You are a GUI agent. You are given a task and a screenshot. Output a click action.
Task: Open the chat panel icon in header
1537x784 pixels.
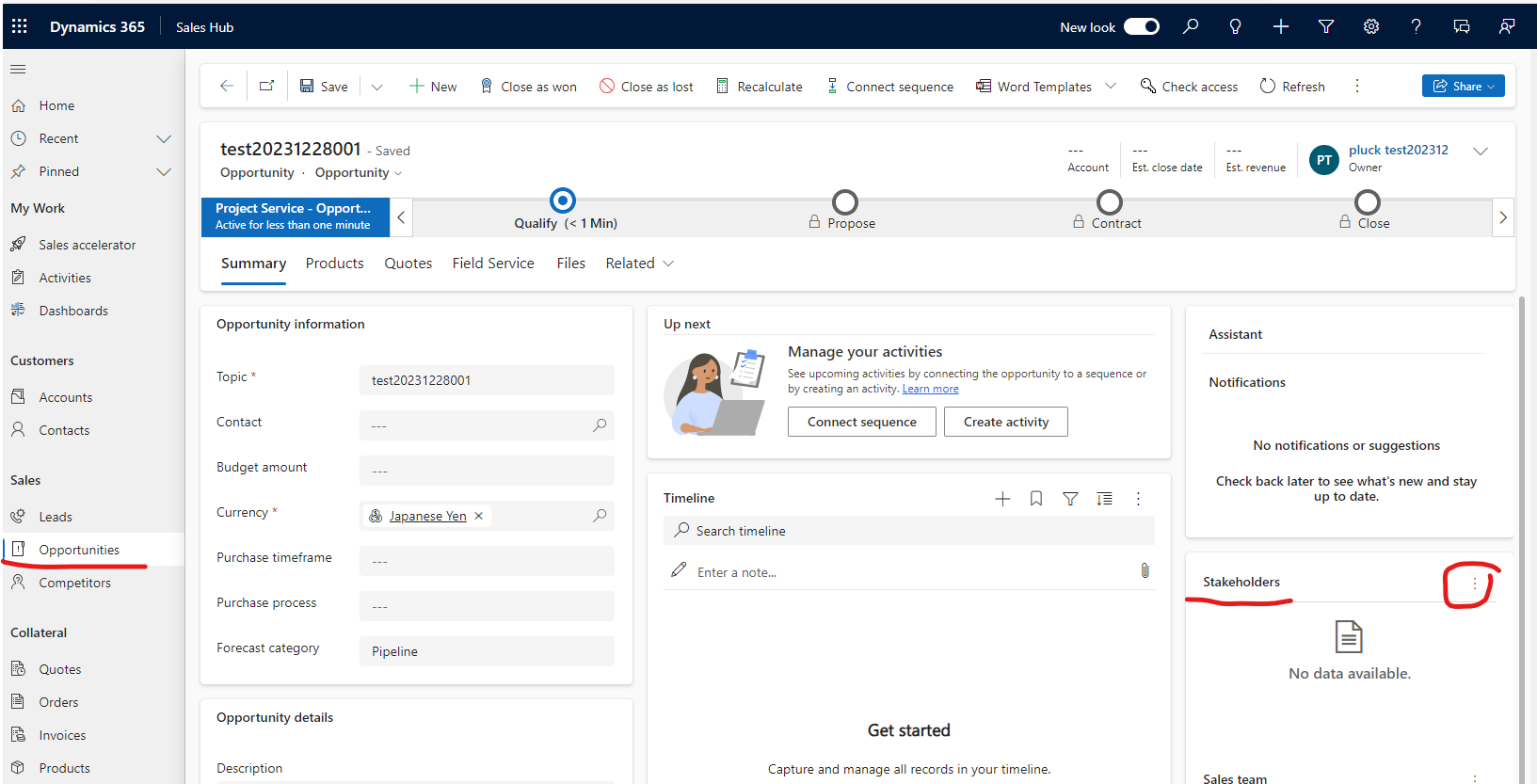1462,26
